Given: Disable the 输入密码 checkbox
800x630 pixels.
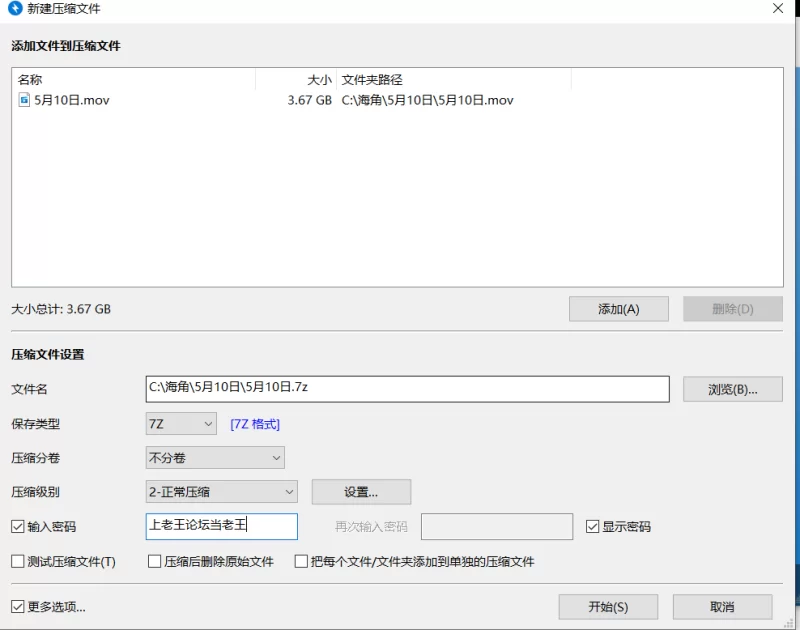Looking at the screenshot, I should click(x=18, y=526).
